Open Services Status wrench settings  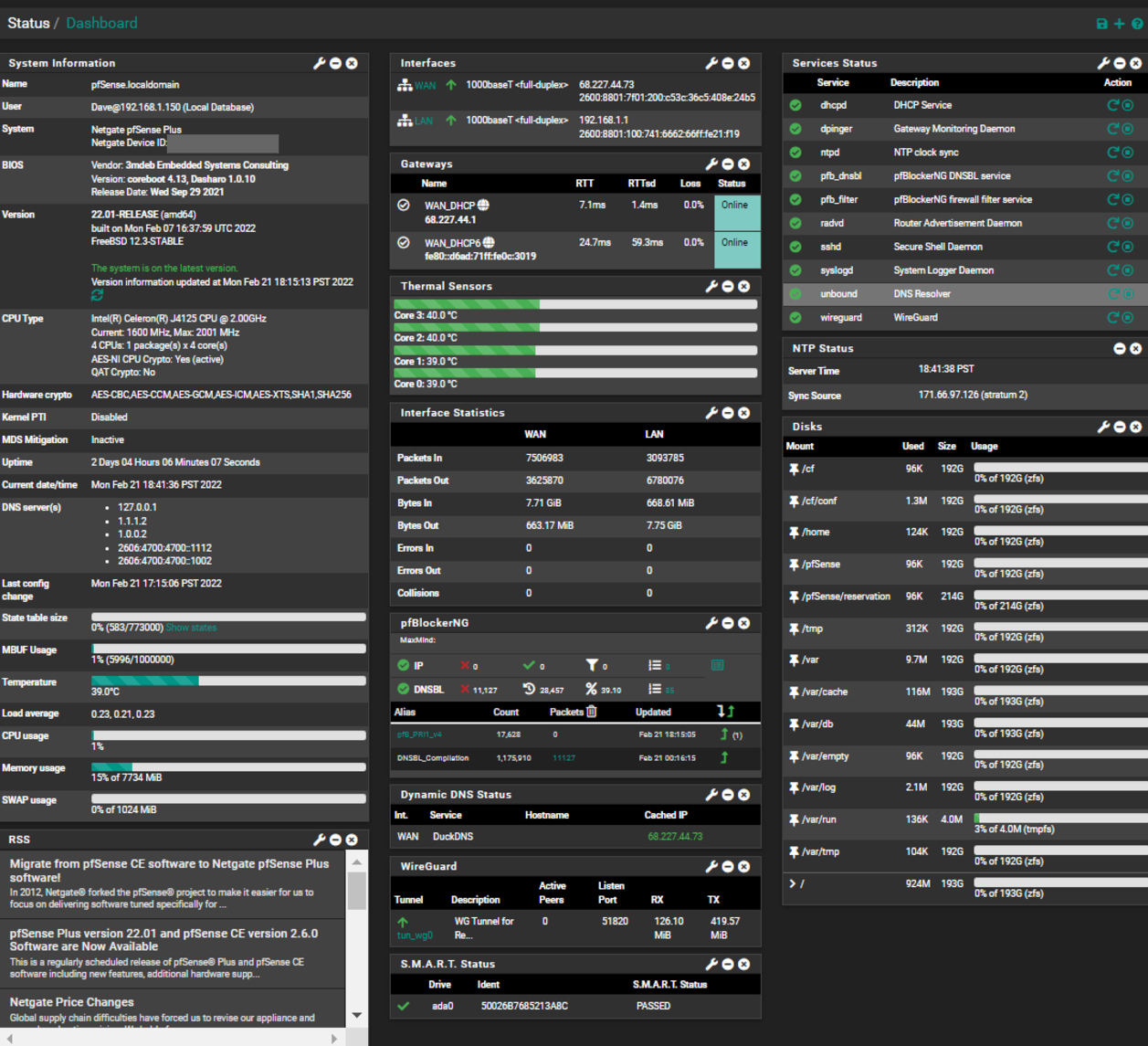click(1103, 63)
